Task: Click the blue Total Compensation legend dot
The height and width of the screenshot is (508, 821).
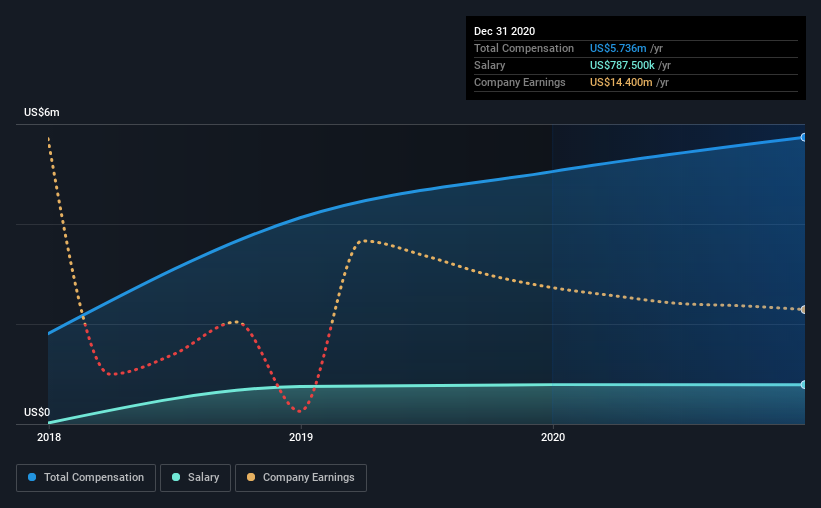Action: (x=32, y=477)
